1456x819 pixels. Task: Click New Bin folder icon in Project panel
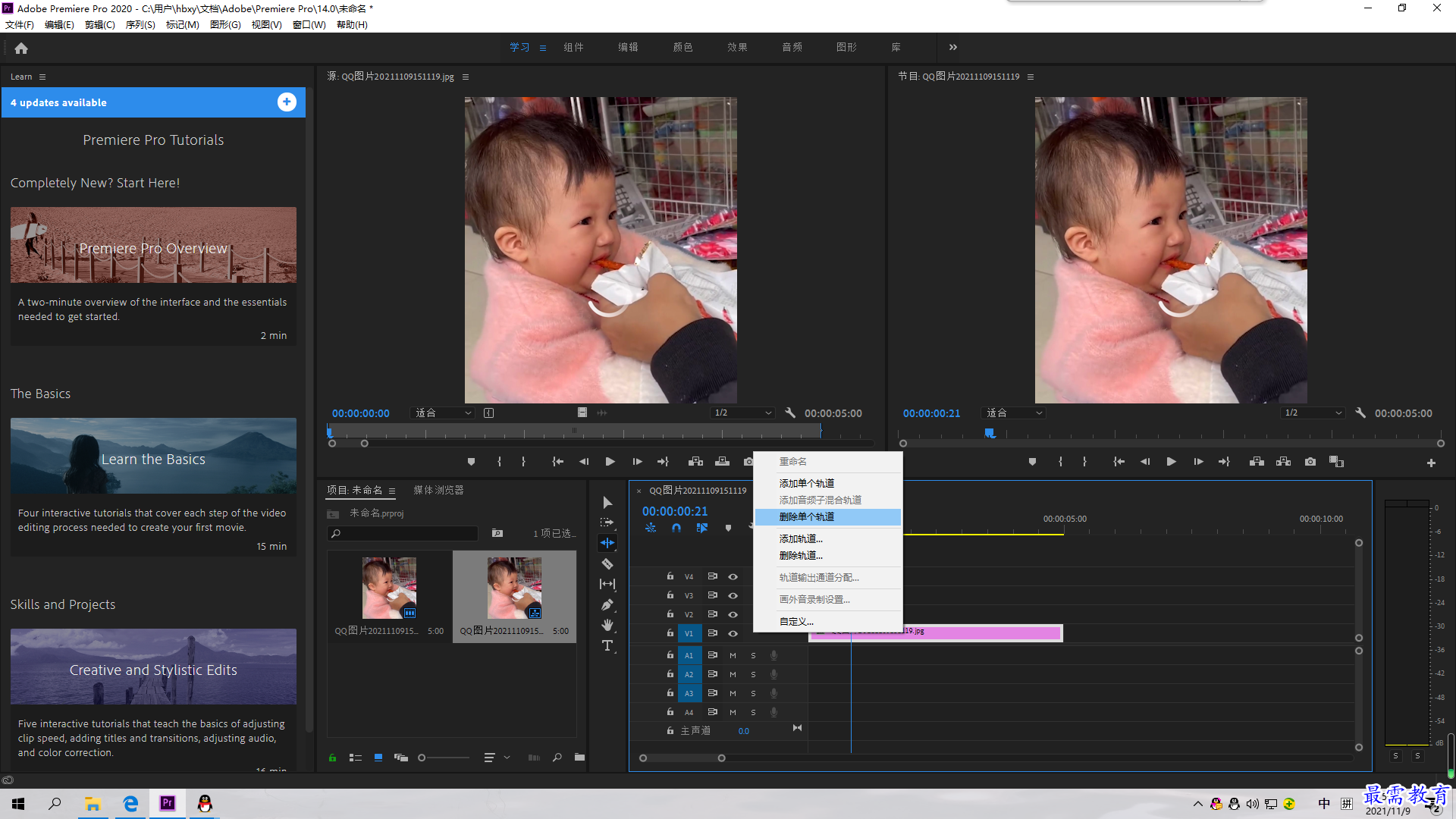[x=579, y=757]
